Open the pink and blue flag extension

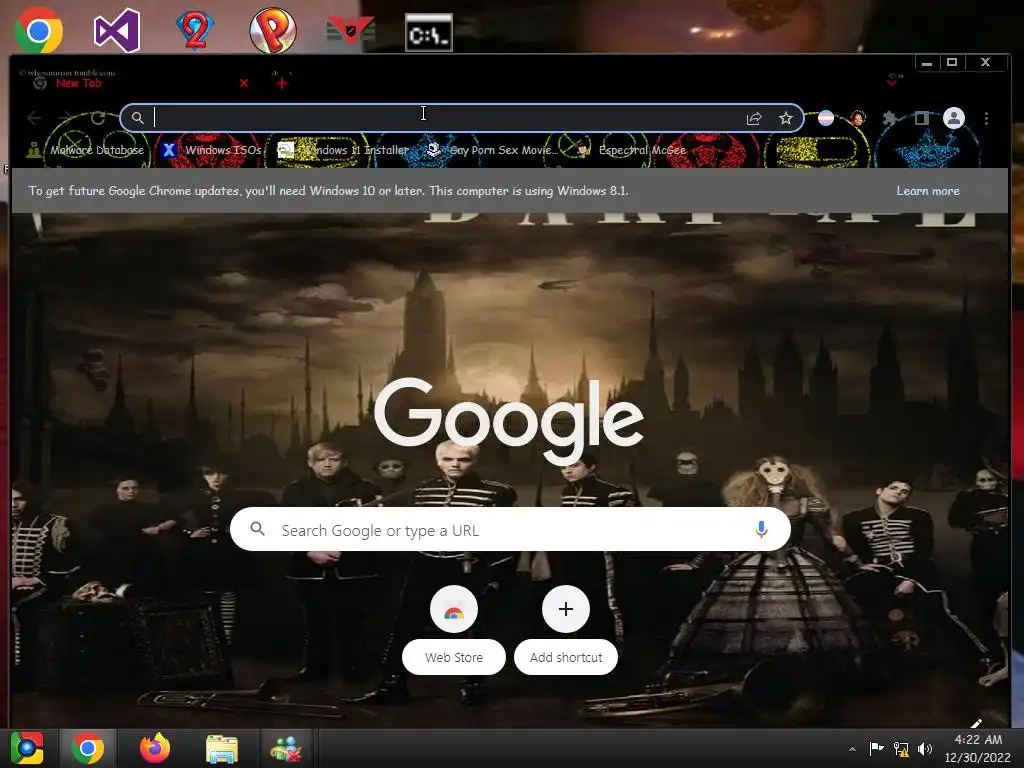pyautogui.click(x=826, y=118)
